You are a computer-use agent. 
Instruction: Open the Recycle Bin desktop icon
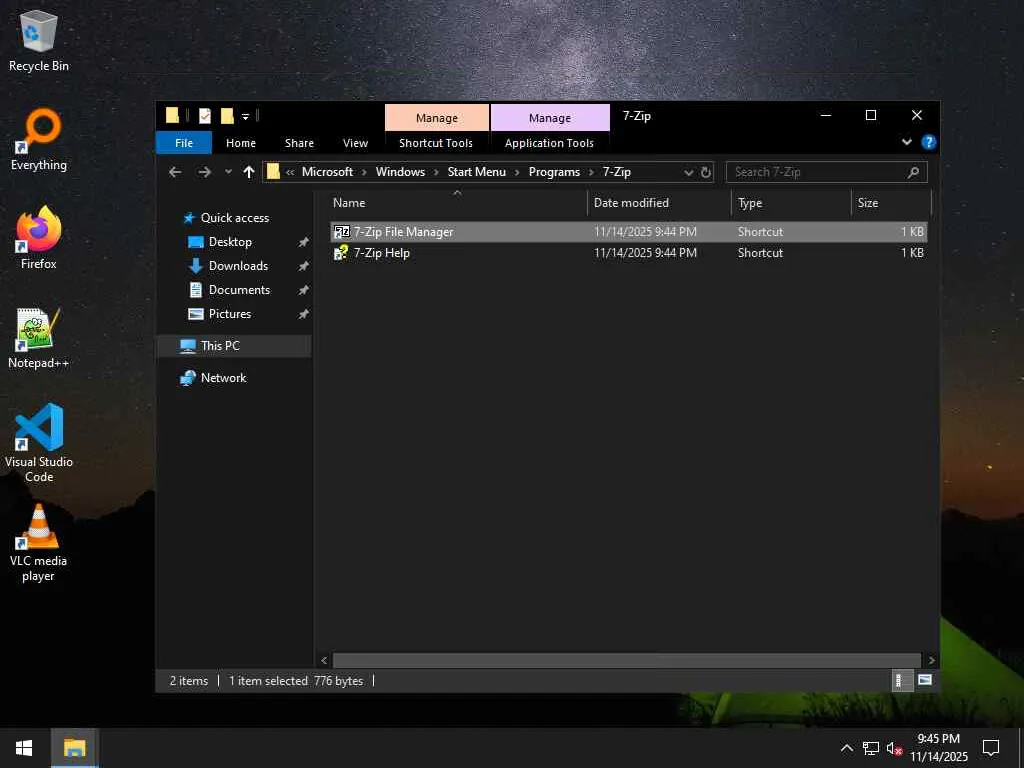39,40
